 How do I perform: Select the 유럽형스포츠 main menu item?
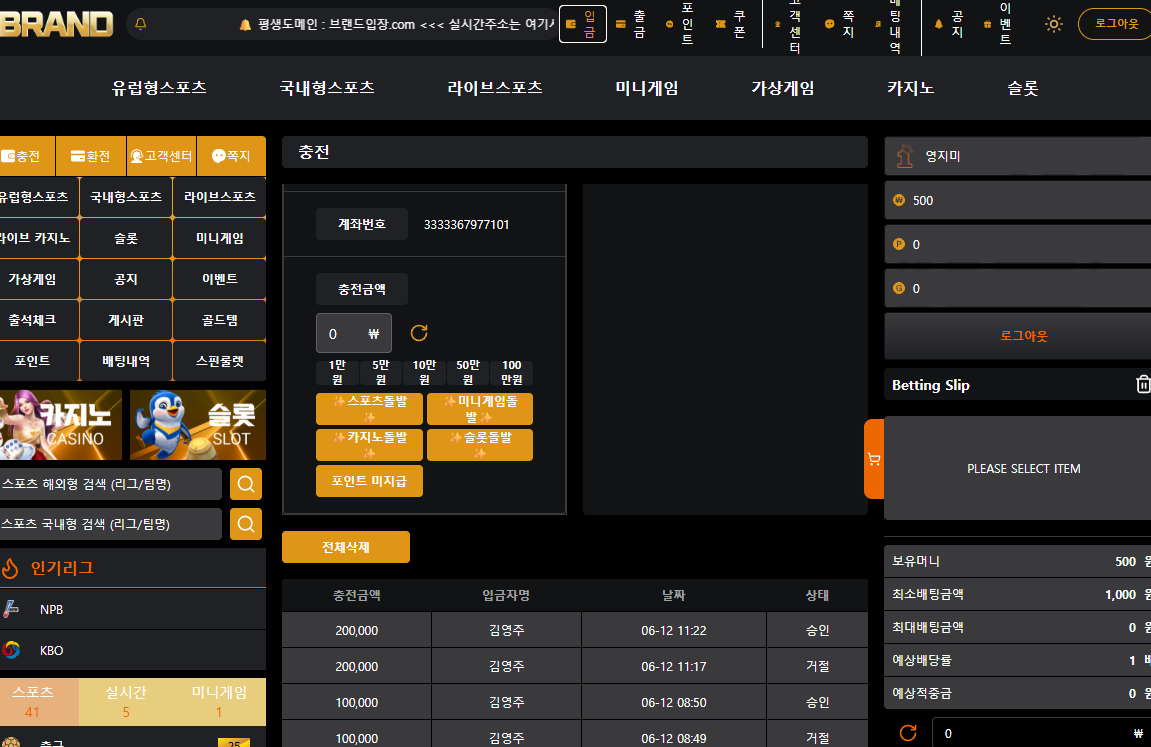click(x=159, y=88)
